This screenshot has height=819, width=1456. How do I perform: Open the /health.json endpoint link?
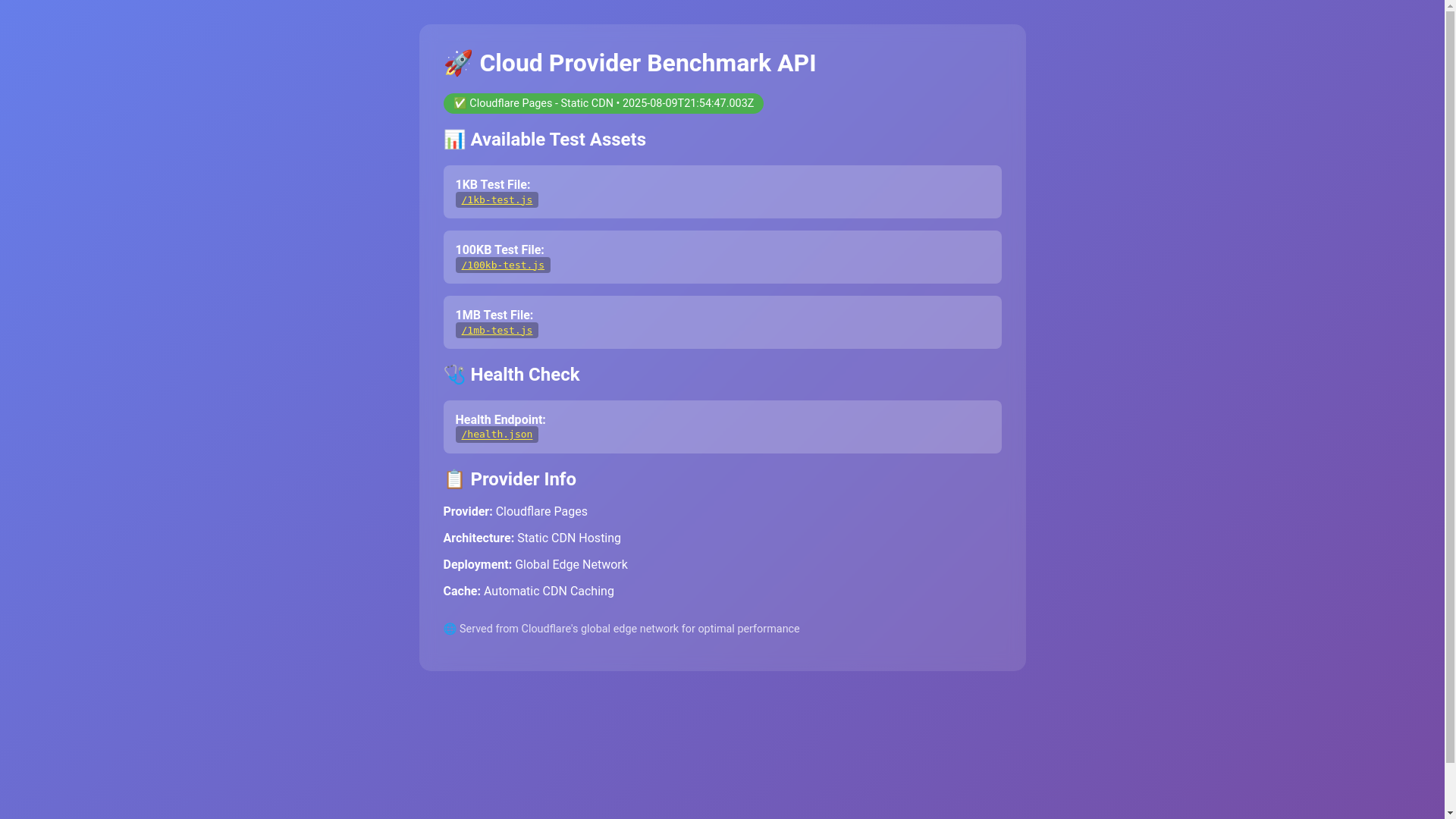pos(497,435)
